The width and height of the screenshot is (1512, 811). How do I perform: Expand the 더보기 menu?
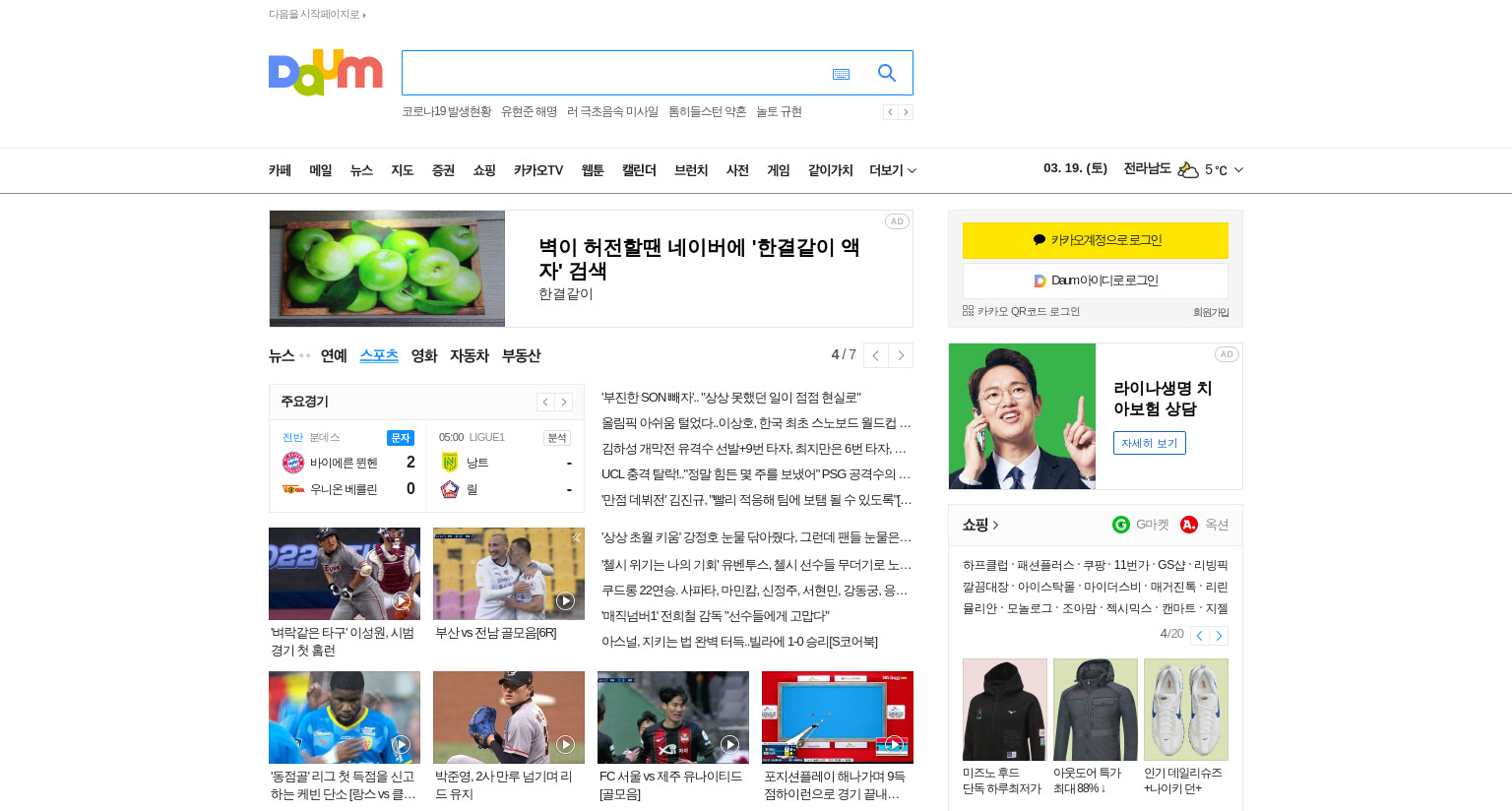pyautogui.click(x=893, y=170)
